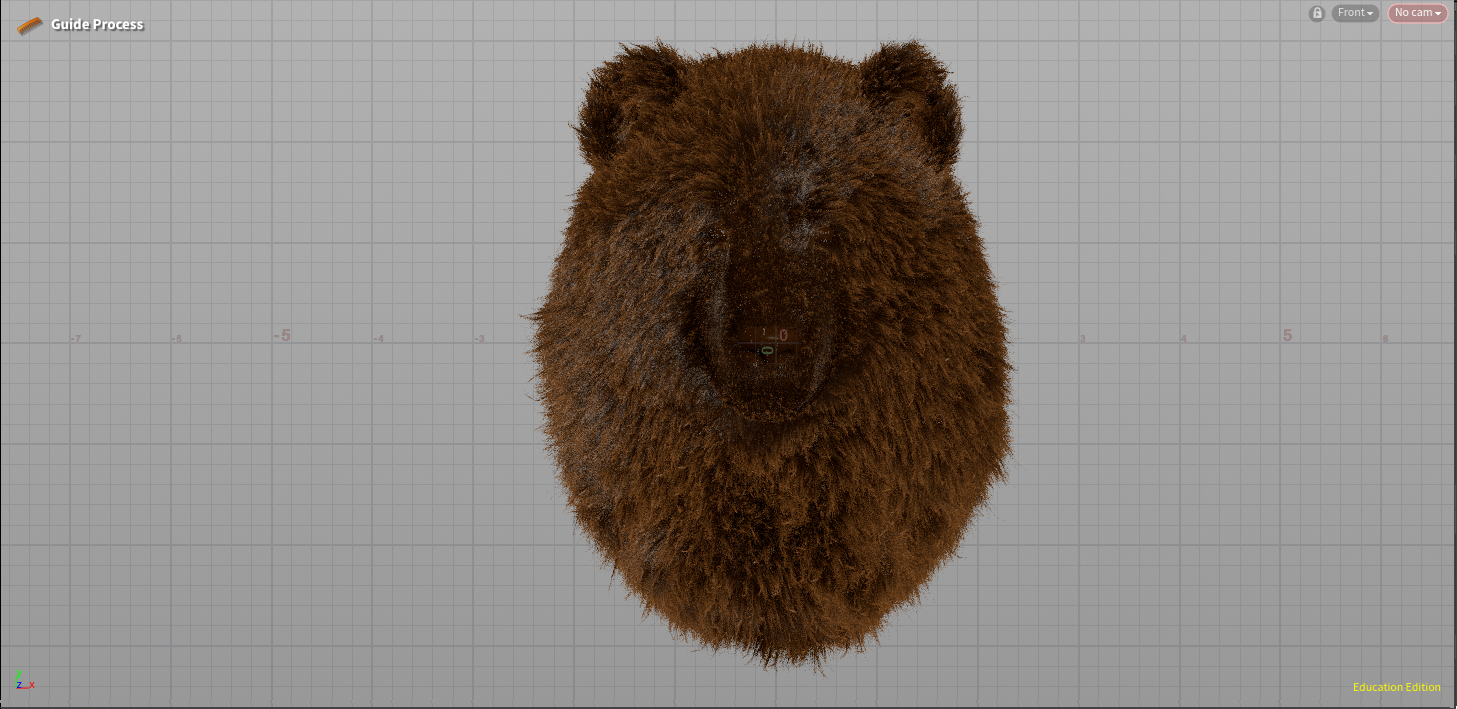Viewport: 1457px width, 709px height.
Task: Toggle the viewport camera lock icon
Action: [x=1317, y=13]
